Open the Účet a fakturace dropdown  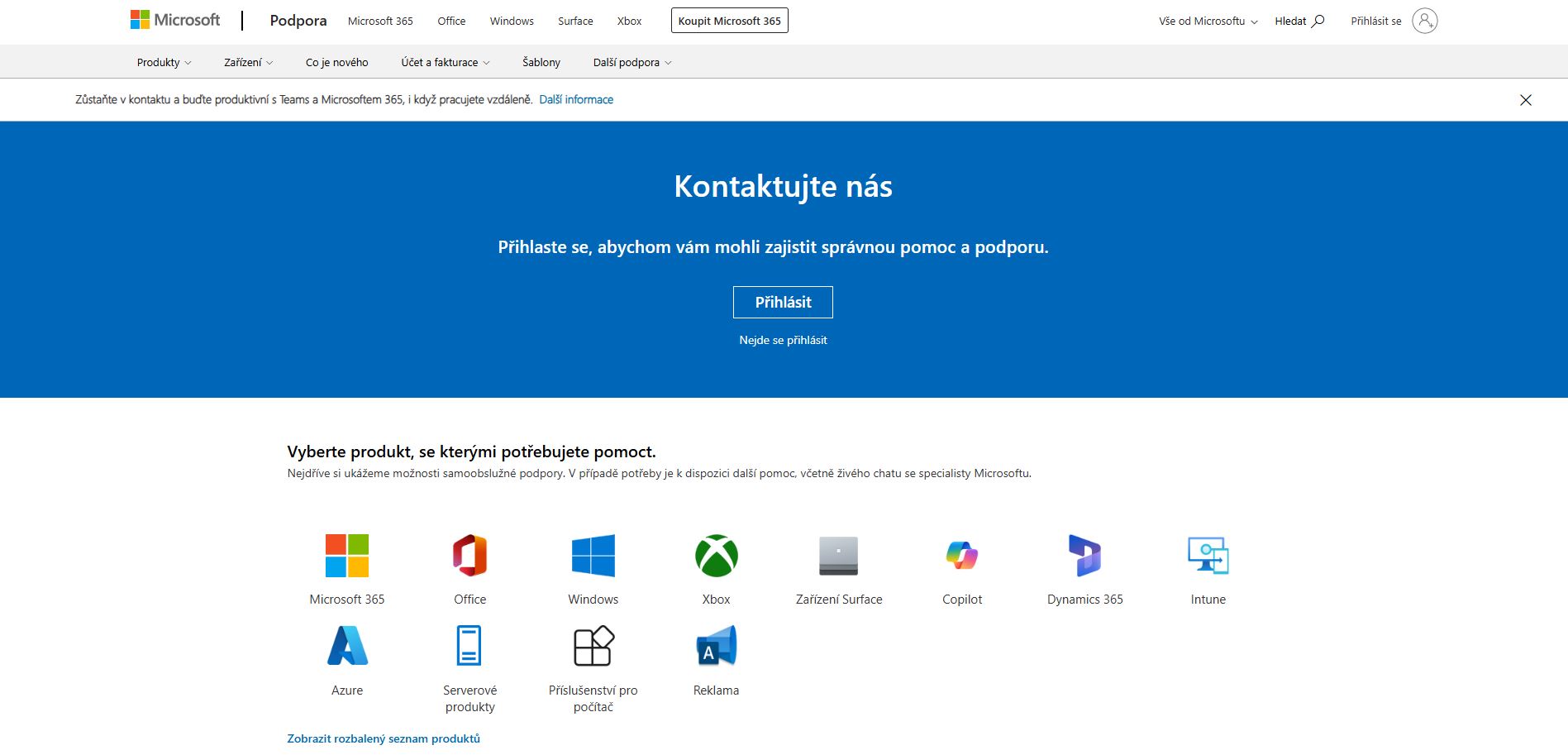446,62
